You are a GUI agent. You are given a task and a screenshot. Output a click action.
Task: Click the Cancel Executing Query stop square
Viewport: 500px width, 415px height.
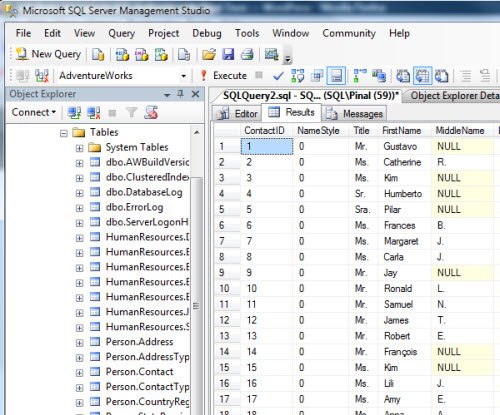259,75
